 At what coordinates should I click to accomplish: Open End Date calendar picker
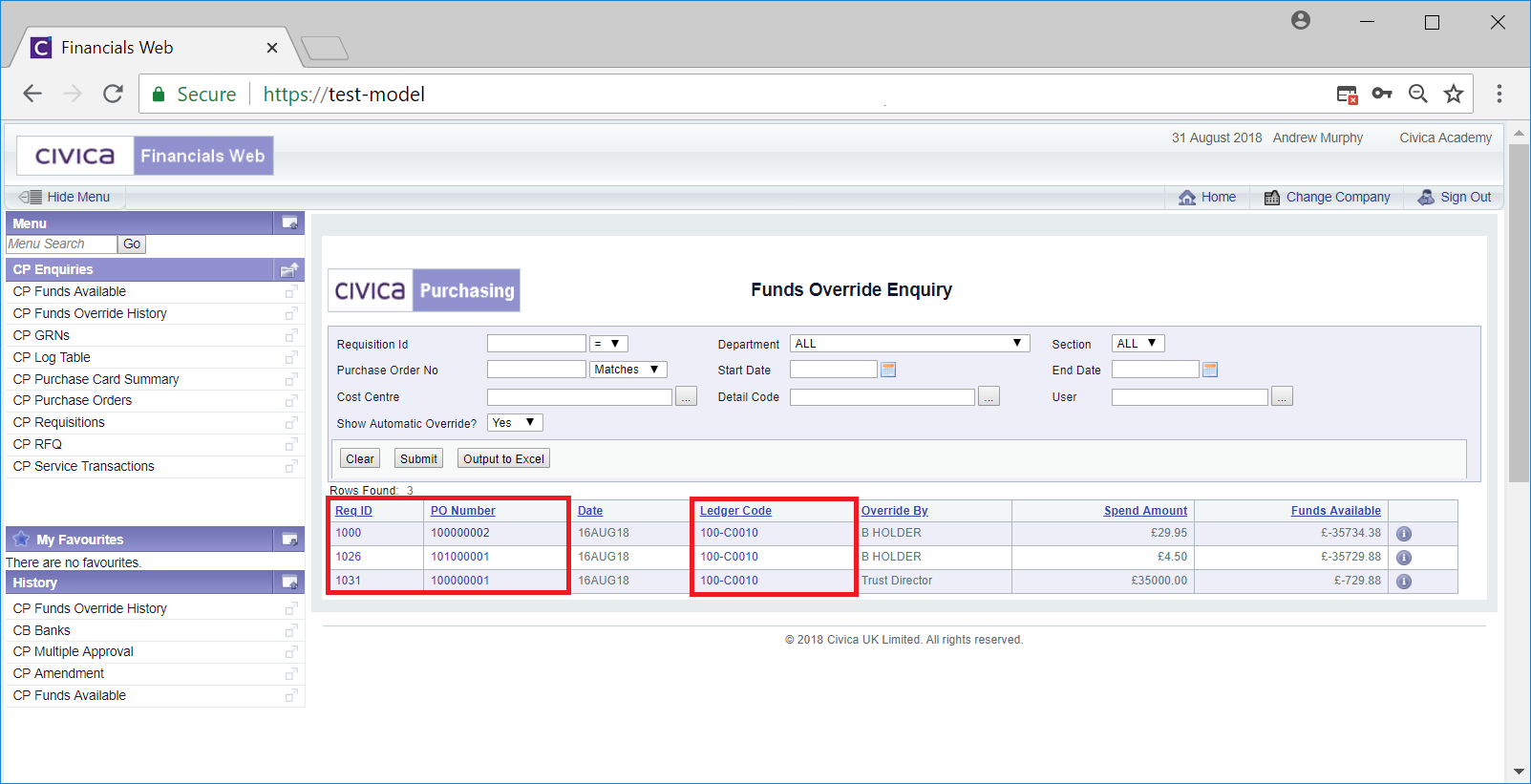1210,370
